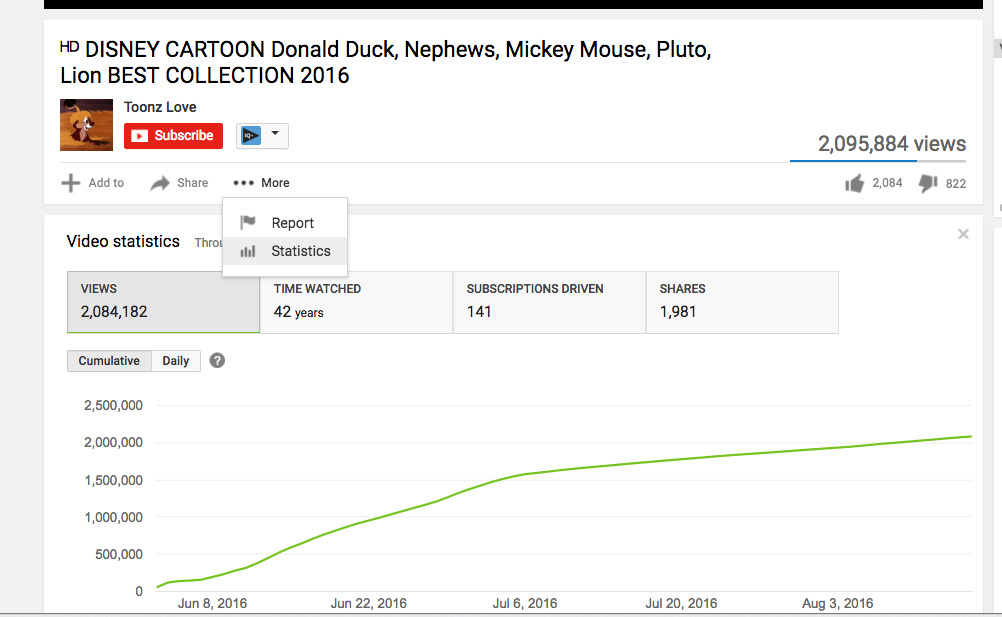Click the three-dot More icon
The width and height of the screenshot is (1002, 617).
243,183
